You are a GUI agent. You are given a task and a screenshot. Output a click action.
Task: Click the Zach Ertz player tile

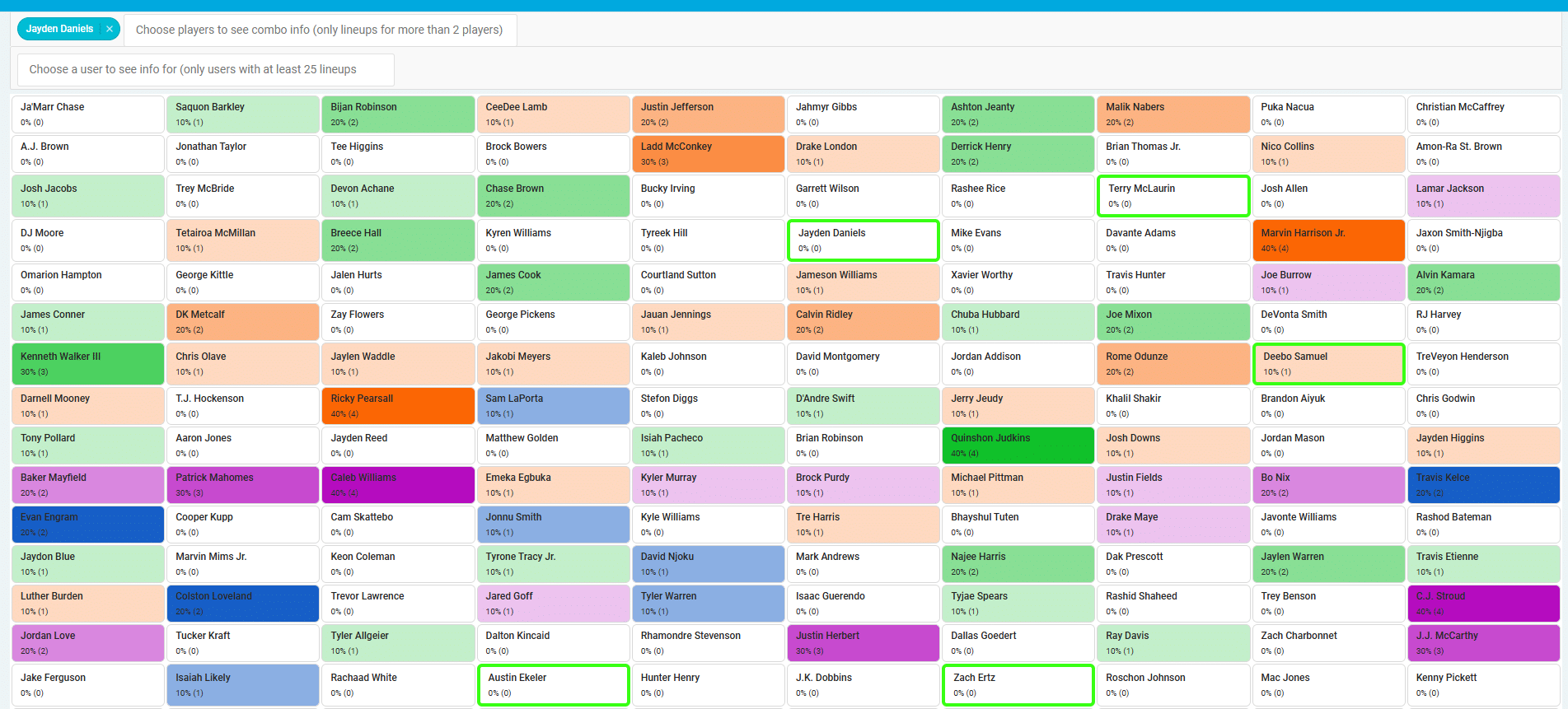1017,685
